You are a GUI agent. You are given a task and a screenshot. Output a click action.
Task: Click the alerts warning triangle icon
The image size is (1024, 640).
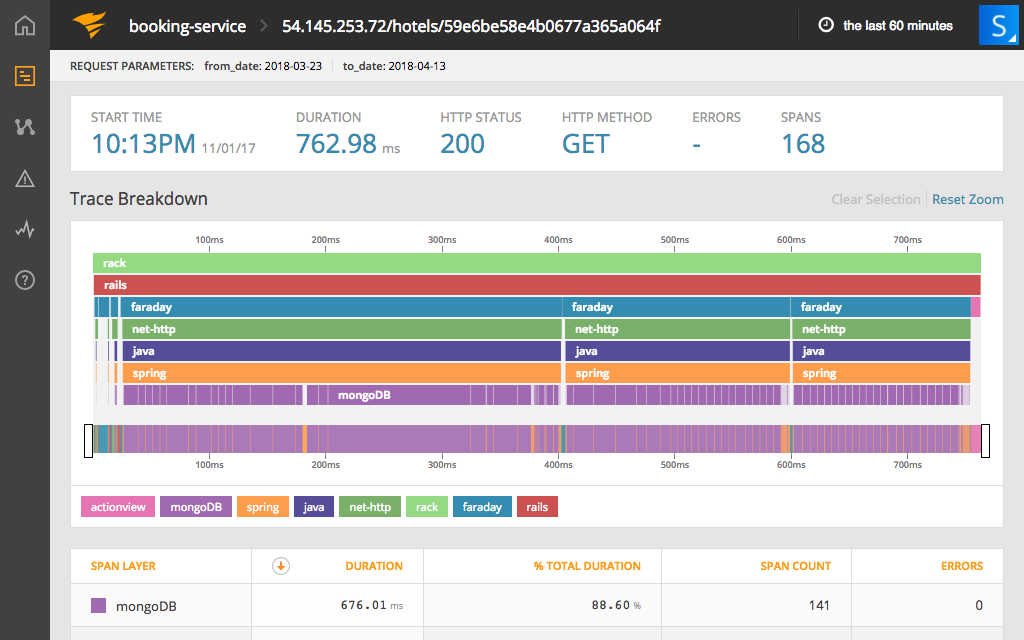click(24, 178)
